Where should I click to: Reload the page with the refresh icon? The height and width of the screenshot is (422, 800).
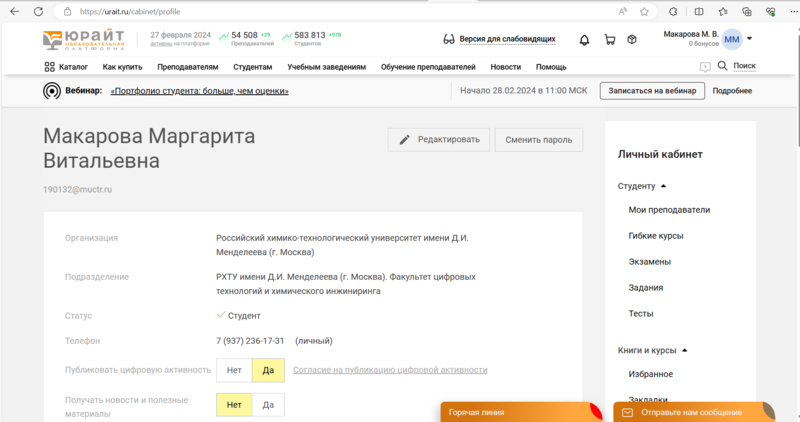click(x=38, y=11)
